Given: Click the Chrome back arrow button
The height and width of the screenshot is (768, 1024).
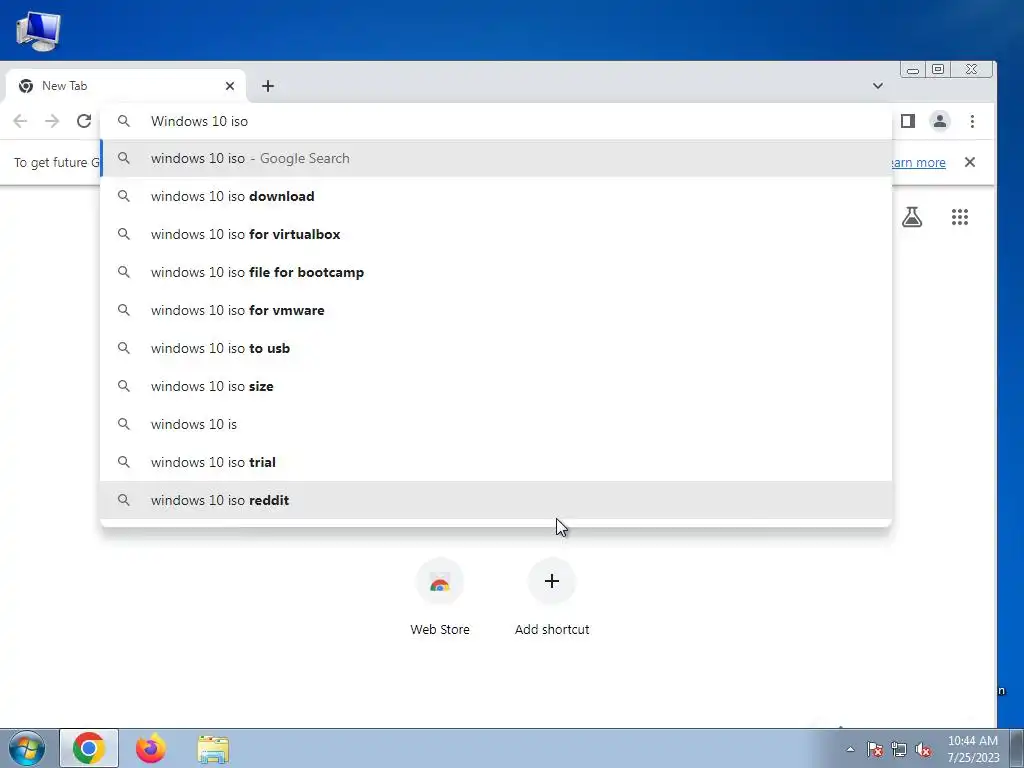Looking at the screenshot, I should 20,121.
